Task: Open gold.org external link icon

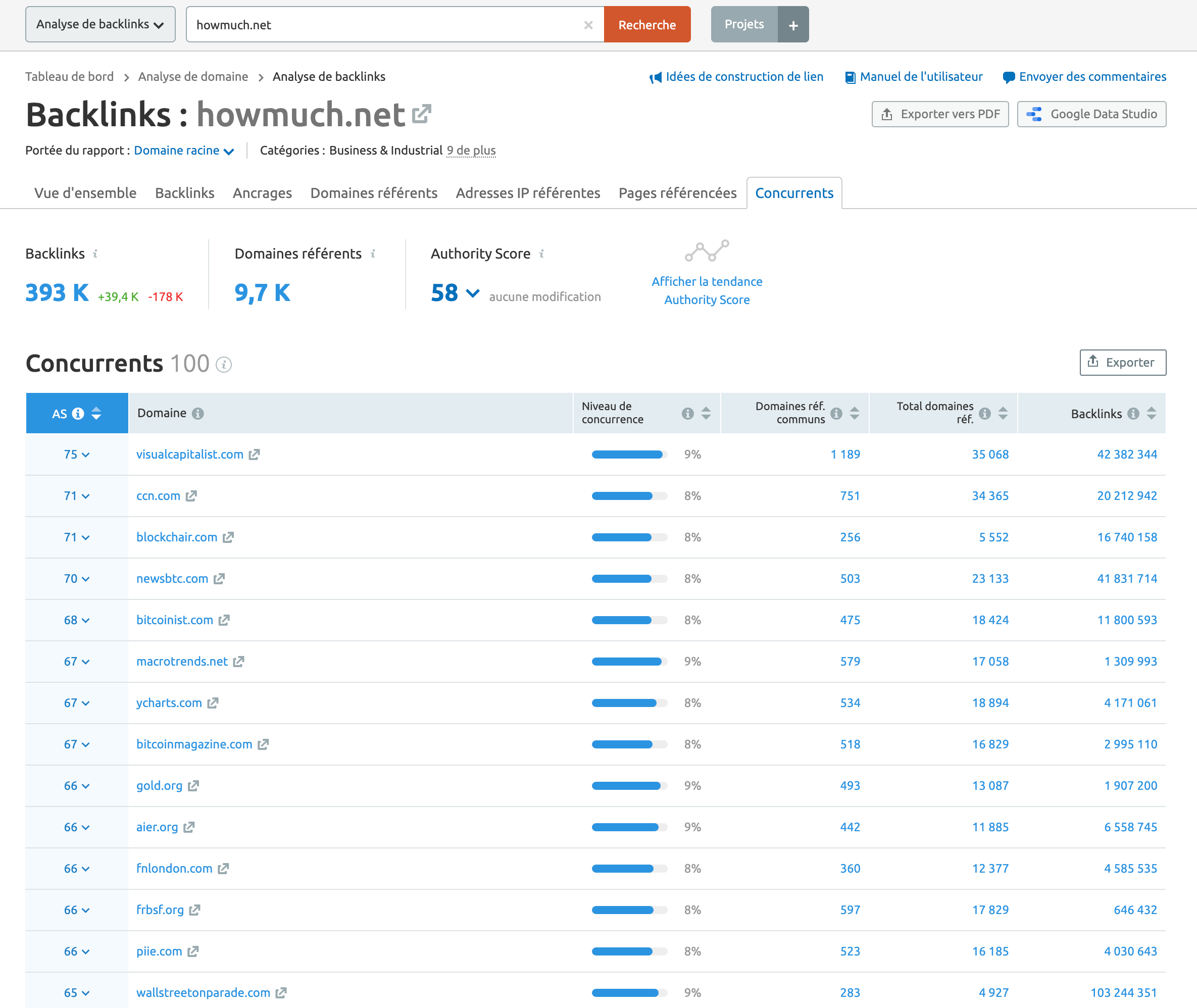Action: click(193, 786)
